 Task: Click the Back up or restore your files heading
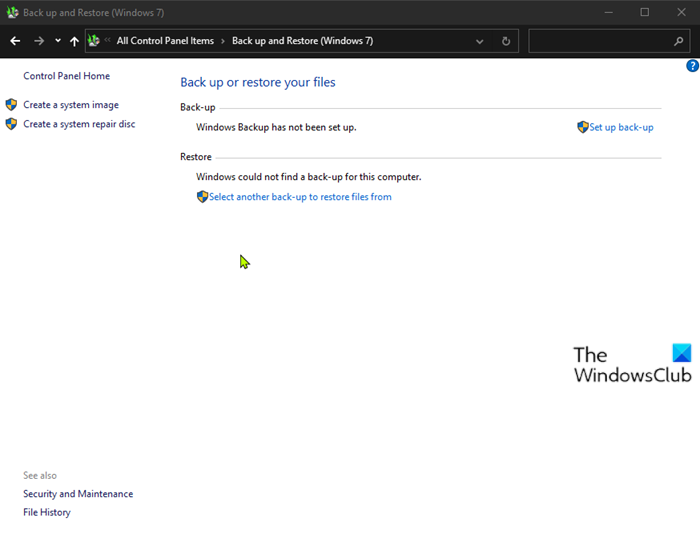(x=258, y=83)
